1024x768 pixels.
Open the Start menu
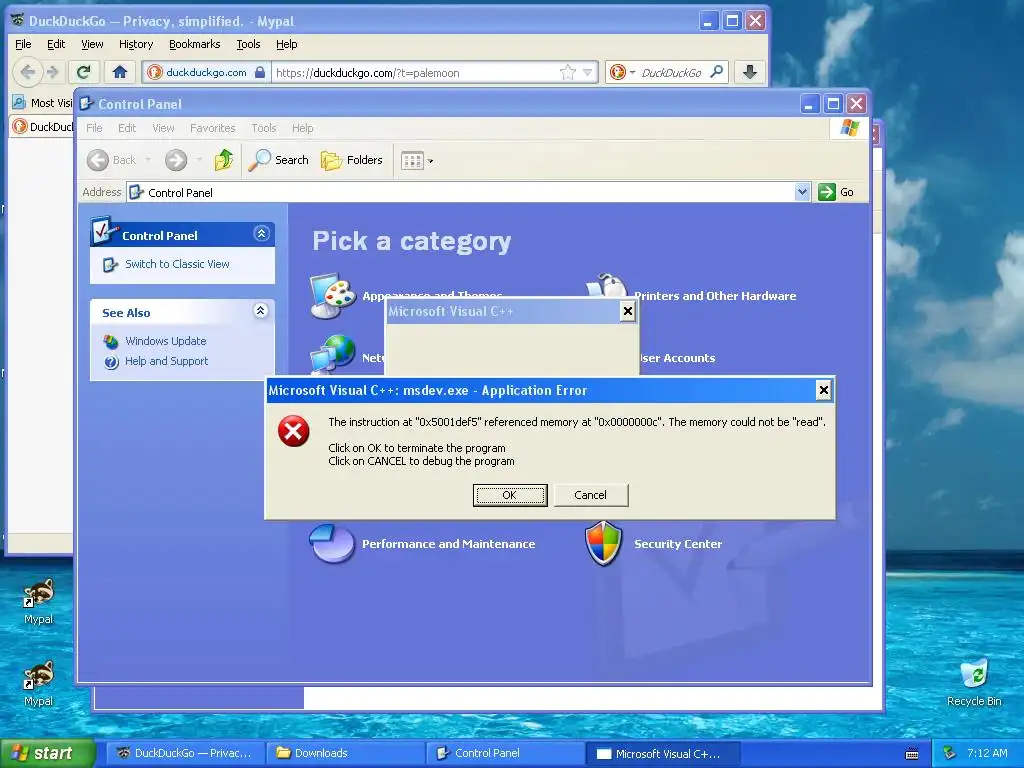pyautogui.click(x=47, y=753)
